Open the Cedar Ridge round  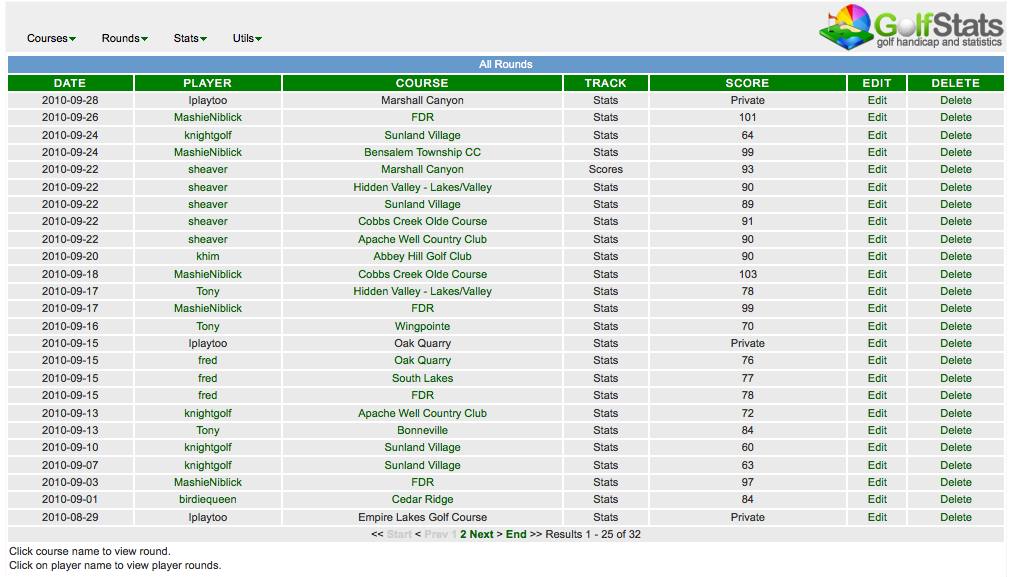(x=422, y=500)
